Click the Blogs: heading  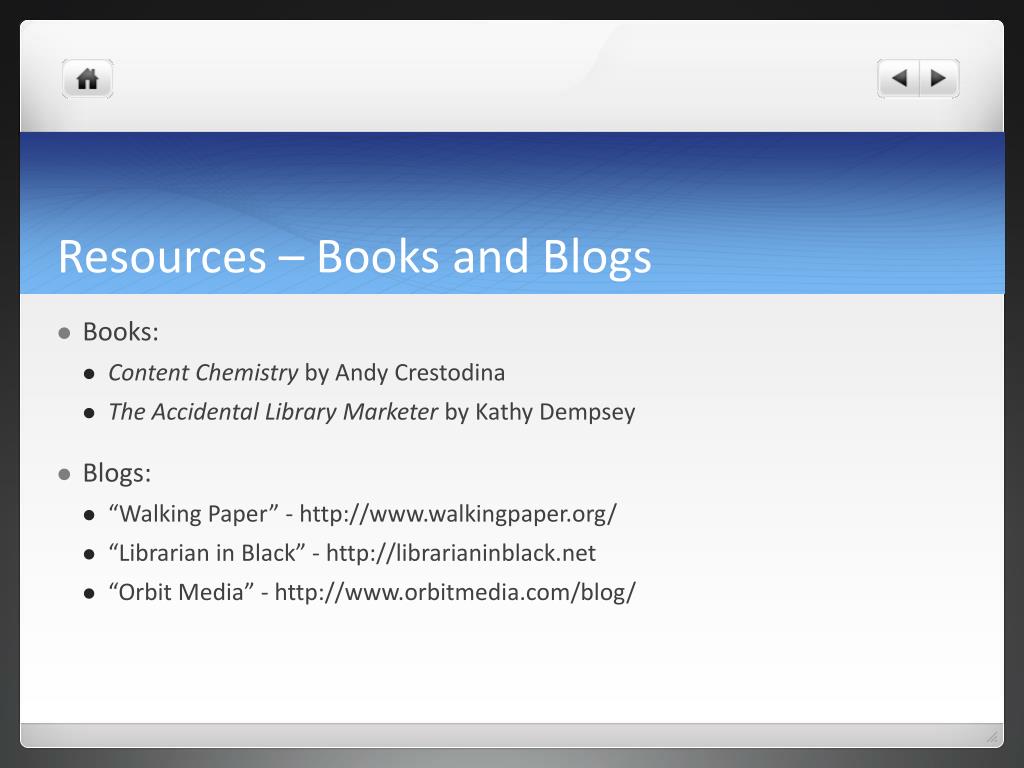117,473
